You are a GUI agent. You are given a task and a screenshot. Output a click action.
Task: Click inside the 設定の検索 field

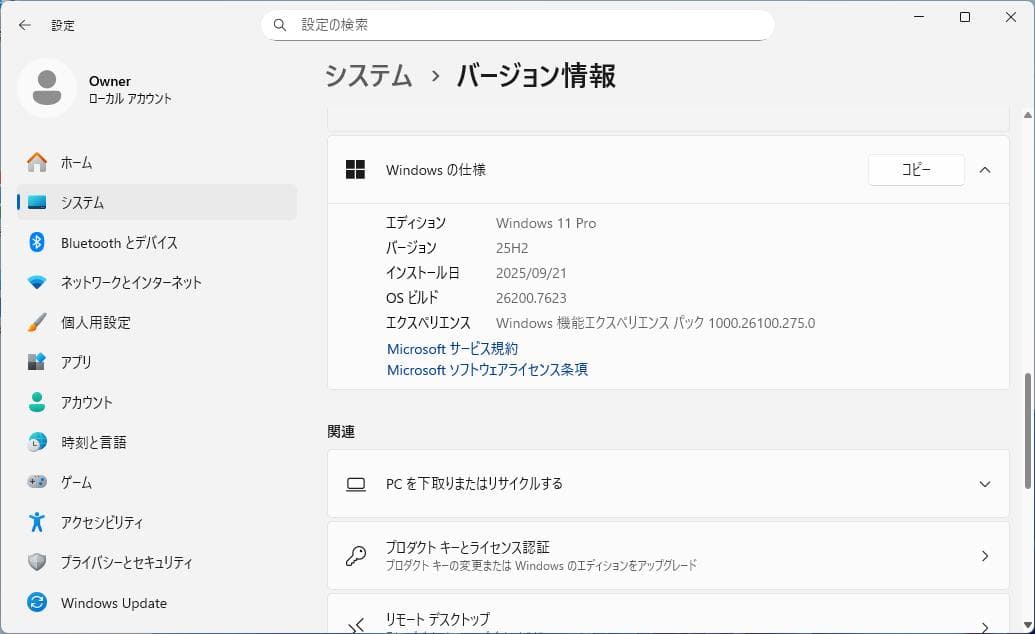click(450, 24)
